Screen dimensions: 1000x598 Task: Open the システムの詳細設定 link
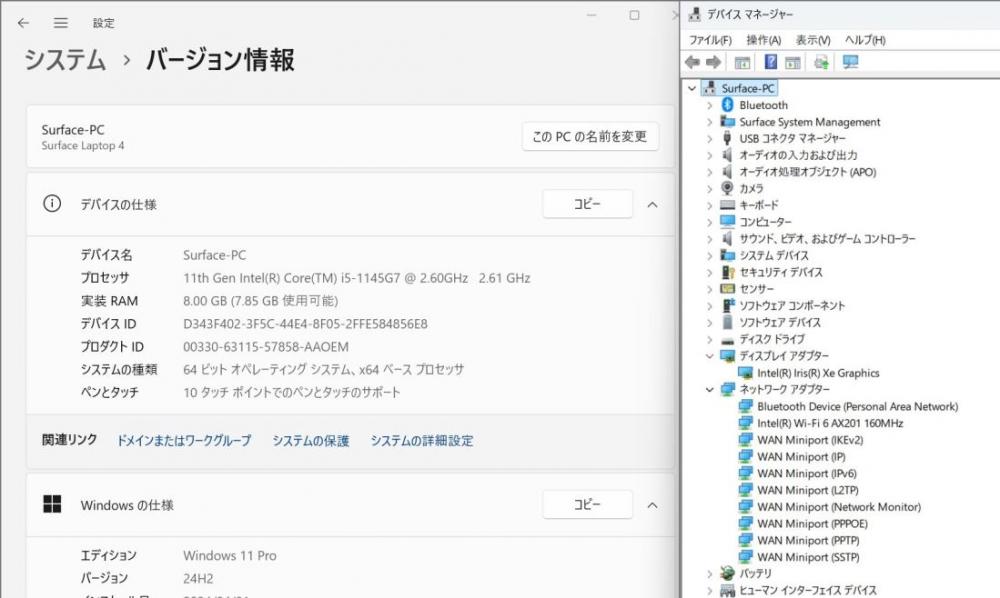422,441
